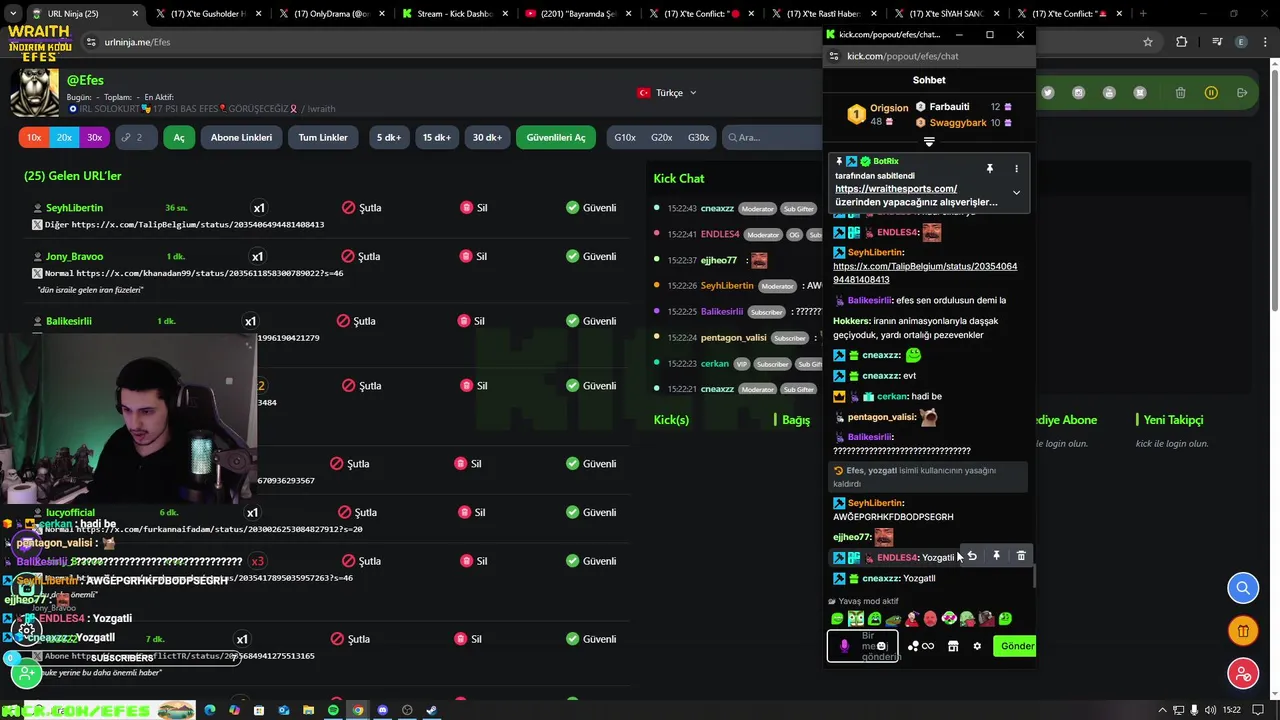The image size is (1280, 720).
Task: Click Sil for Balikesirlii's URL
Action: point(471,321)
